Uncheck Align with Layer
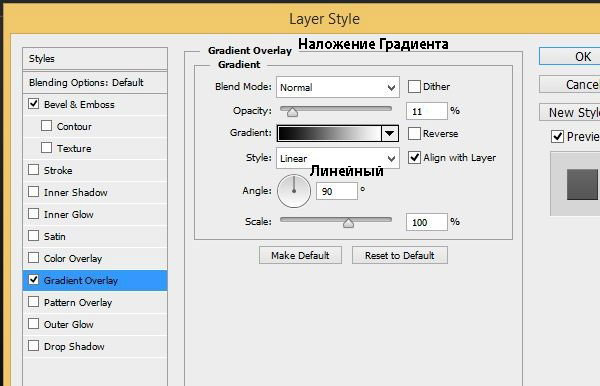 pyautogui.click(x=414, y=158)
